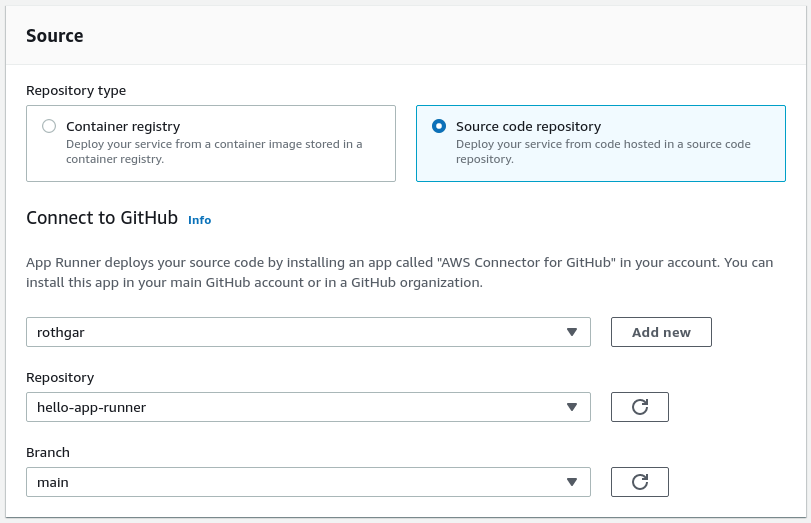Screen dimensions: 811x523
Task: Click the arrow on the rothgar dropdown
Action: point(572,332)
